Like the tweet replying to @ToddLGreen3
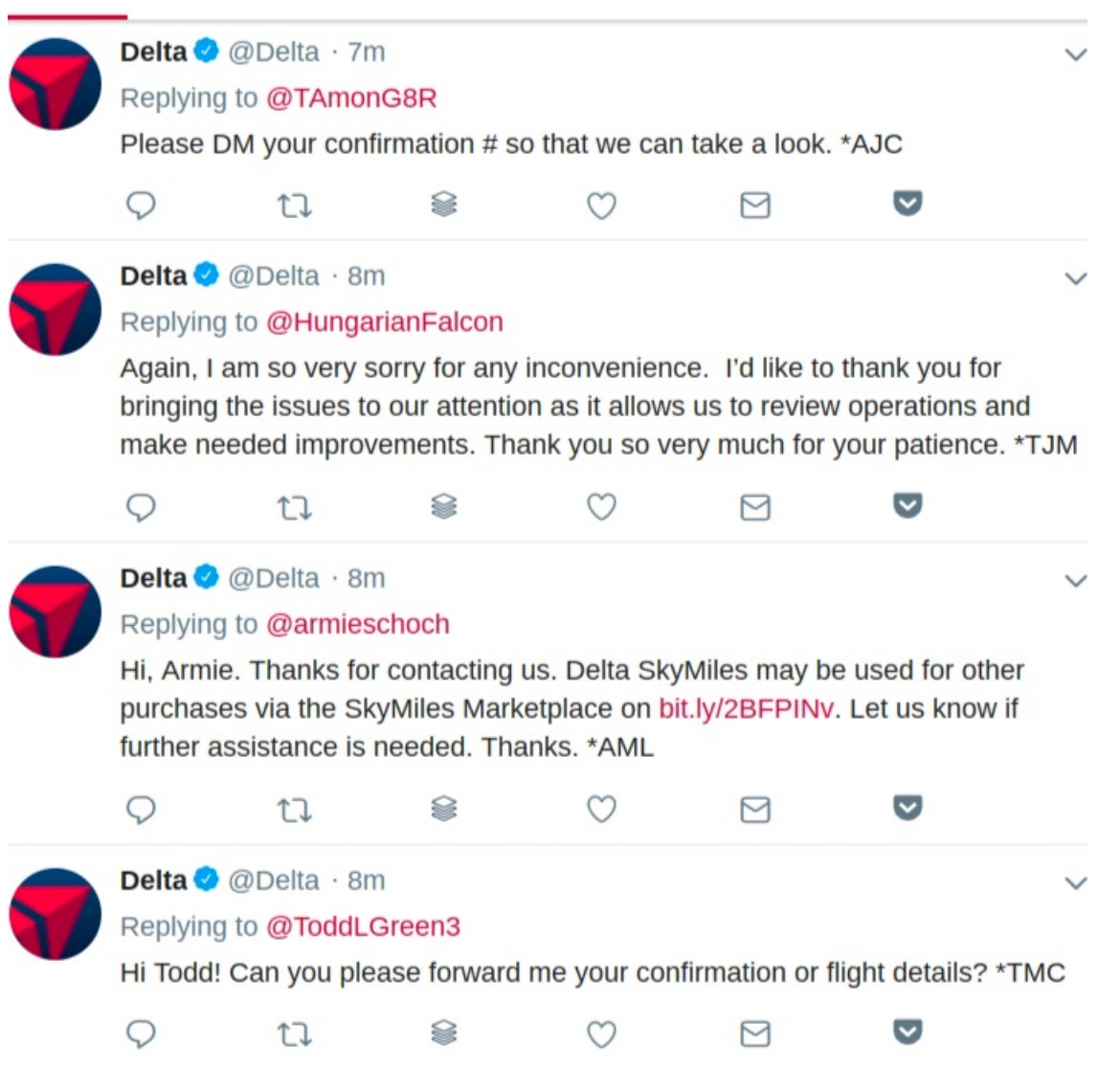 [x=601, y=1033]
